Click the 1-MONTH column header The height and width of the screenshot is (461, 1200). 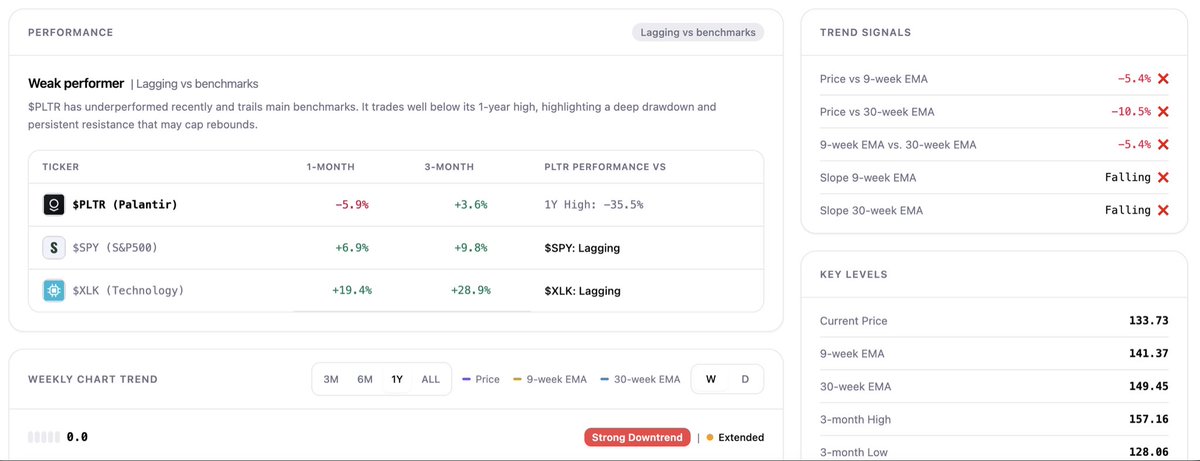[330, 167]
